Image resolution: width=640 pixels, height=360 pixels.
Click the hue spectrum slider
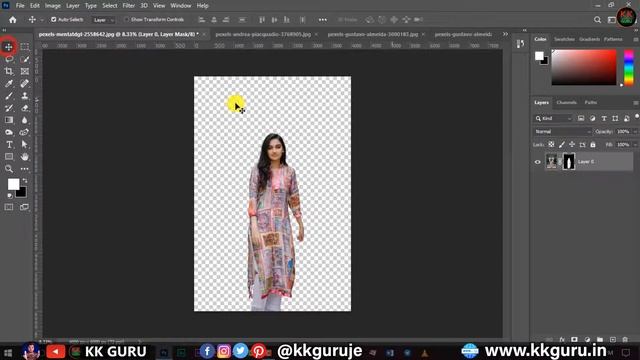click(629, 68)
